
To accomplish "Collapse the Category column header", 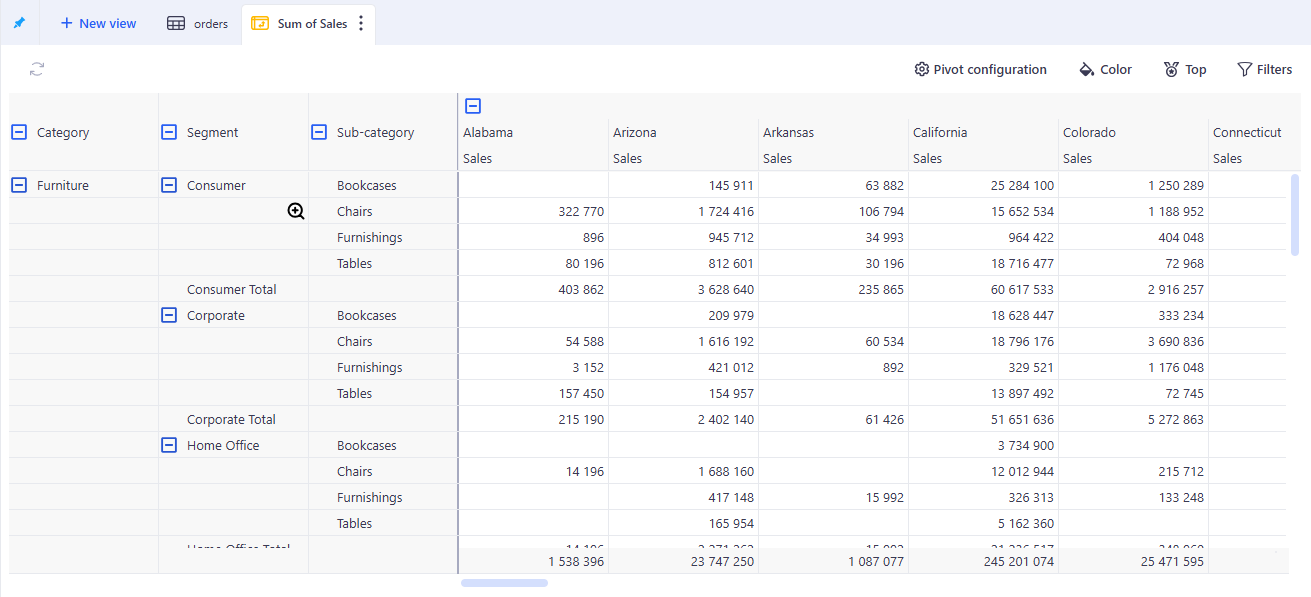I will (19, 132).
